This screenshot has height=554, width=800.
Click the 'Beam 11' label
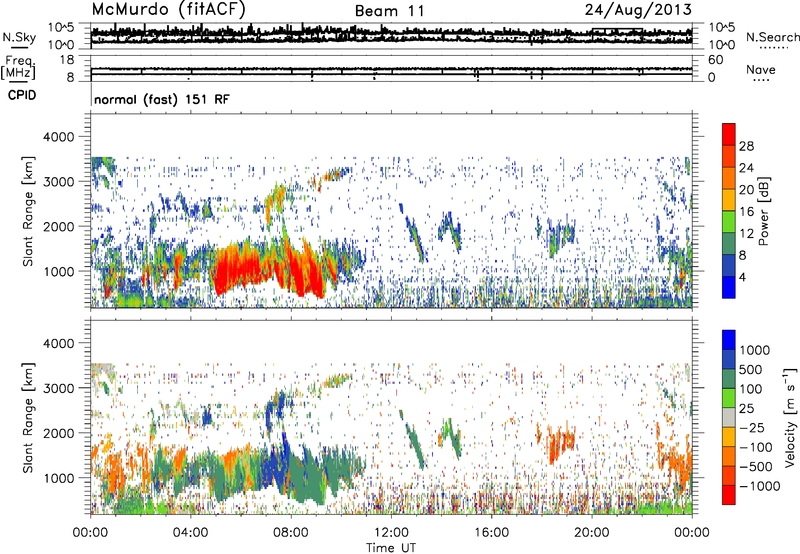pyautogui.click(x=390, y=11)
